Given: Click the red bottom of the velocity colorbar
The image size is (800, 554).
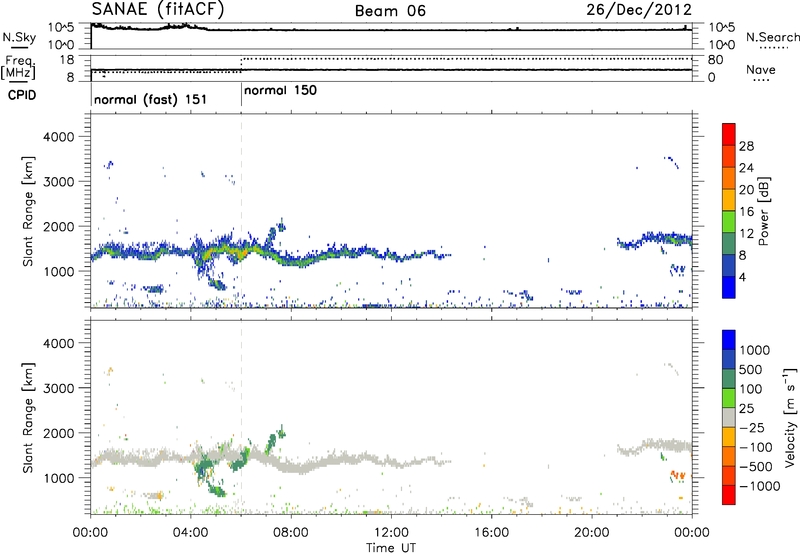Looking at the screenshot, I should pos(729,495).
